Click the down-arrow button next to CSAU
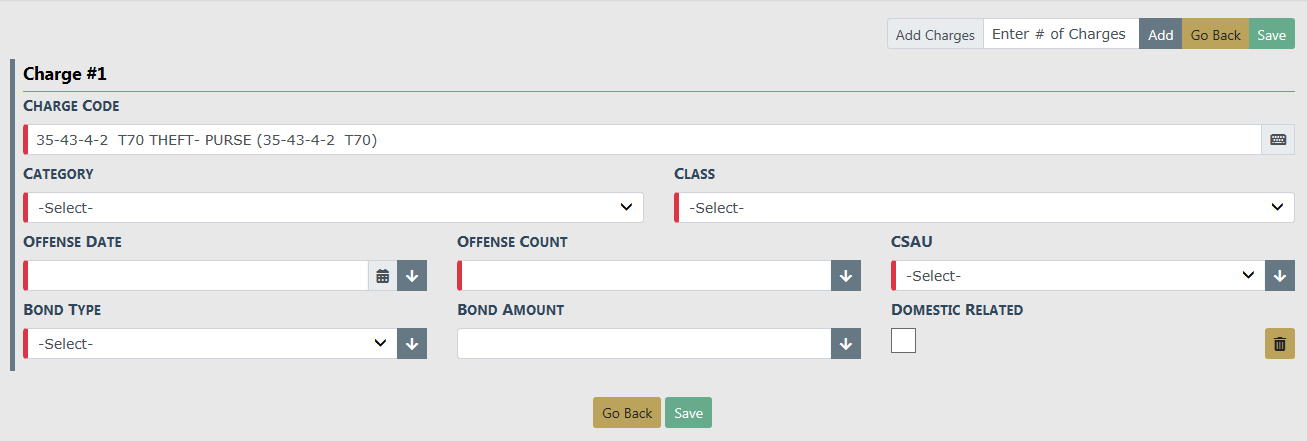This screenshot has height=441, width=1307. 1280,276
